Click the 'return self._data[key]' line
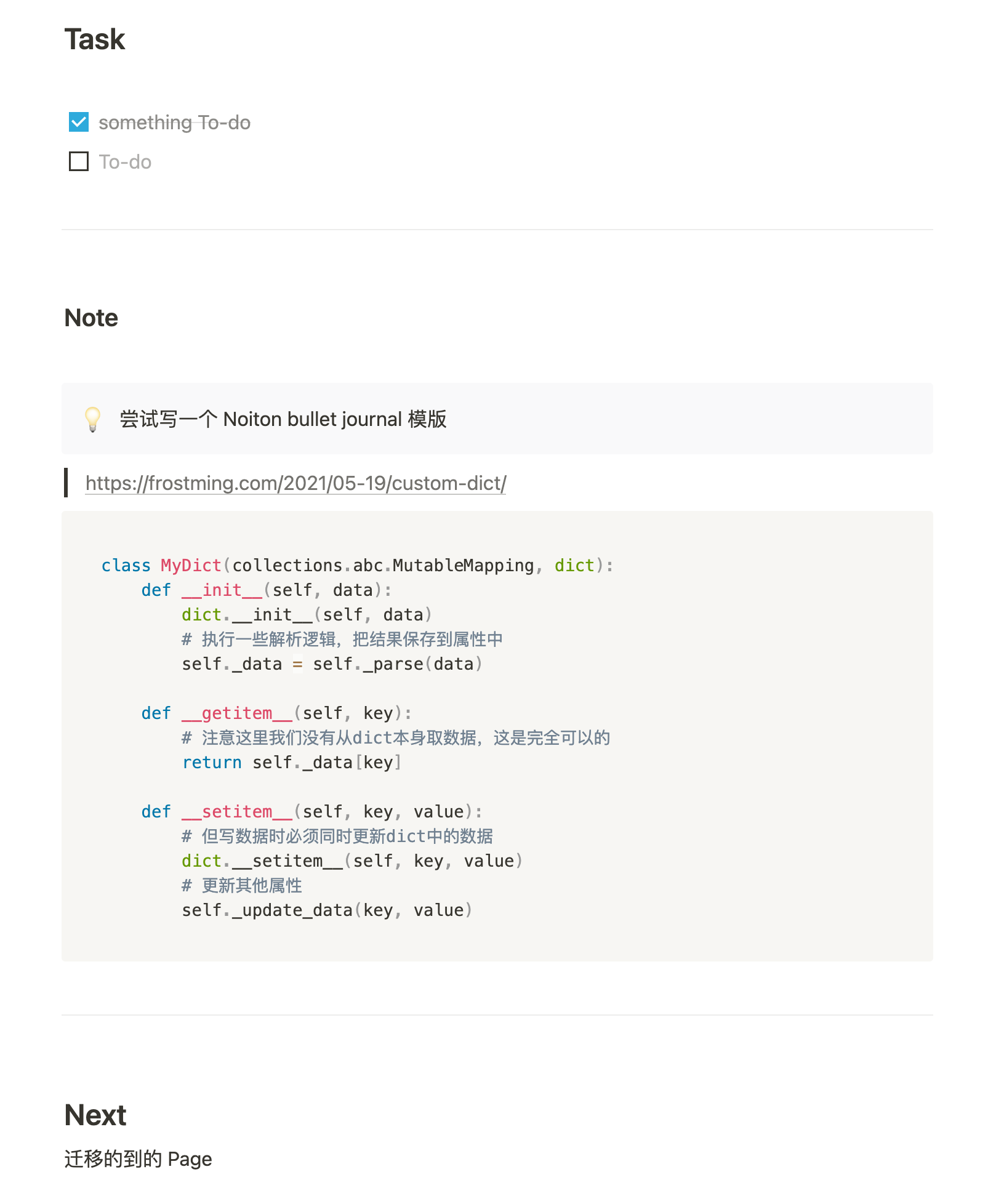The width and height of the screenshot is (996, 1204). pyautogui.click(x=292, y=762)
